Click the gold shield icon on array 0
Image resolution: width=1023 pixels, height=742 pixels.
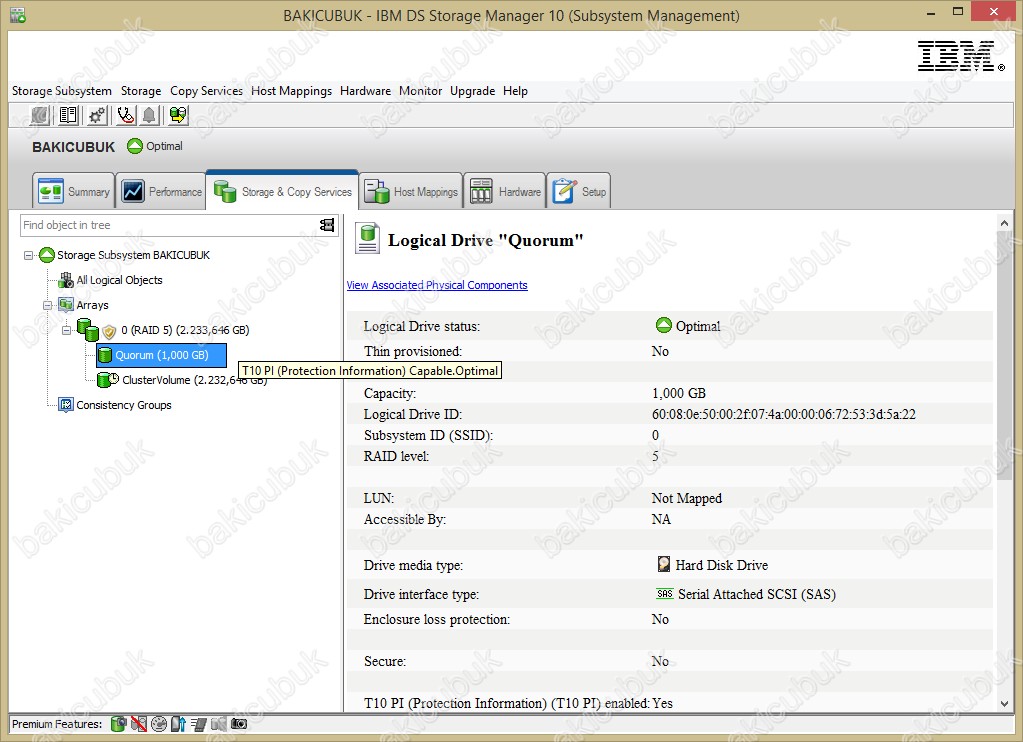point(109,332)
